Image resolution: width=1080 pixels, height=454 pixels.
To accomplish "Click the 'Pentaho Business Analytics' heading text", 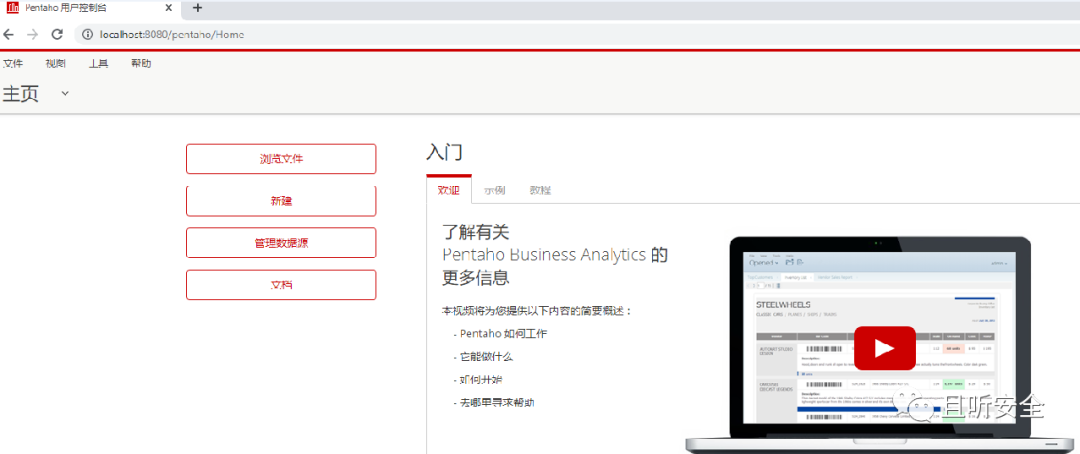I will pyautogui.click(x=544, y=255).
